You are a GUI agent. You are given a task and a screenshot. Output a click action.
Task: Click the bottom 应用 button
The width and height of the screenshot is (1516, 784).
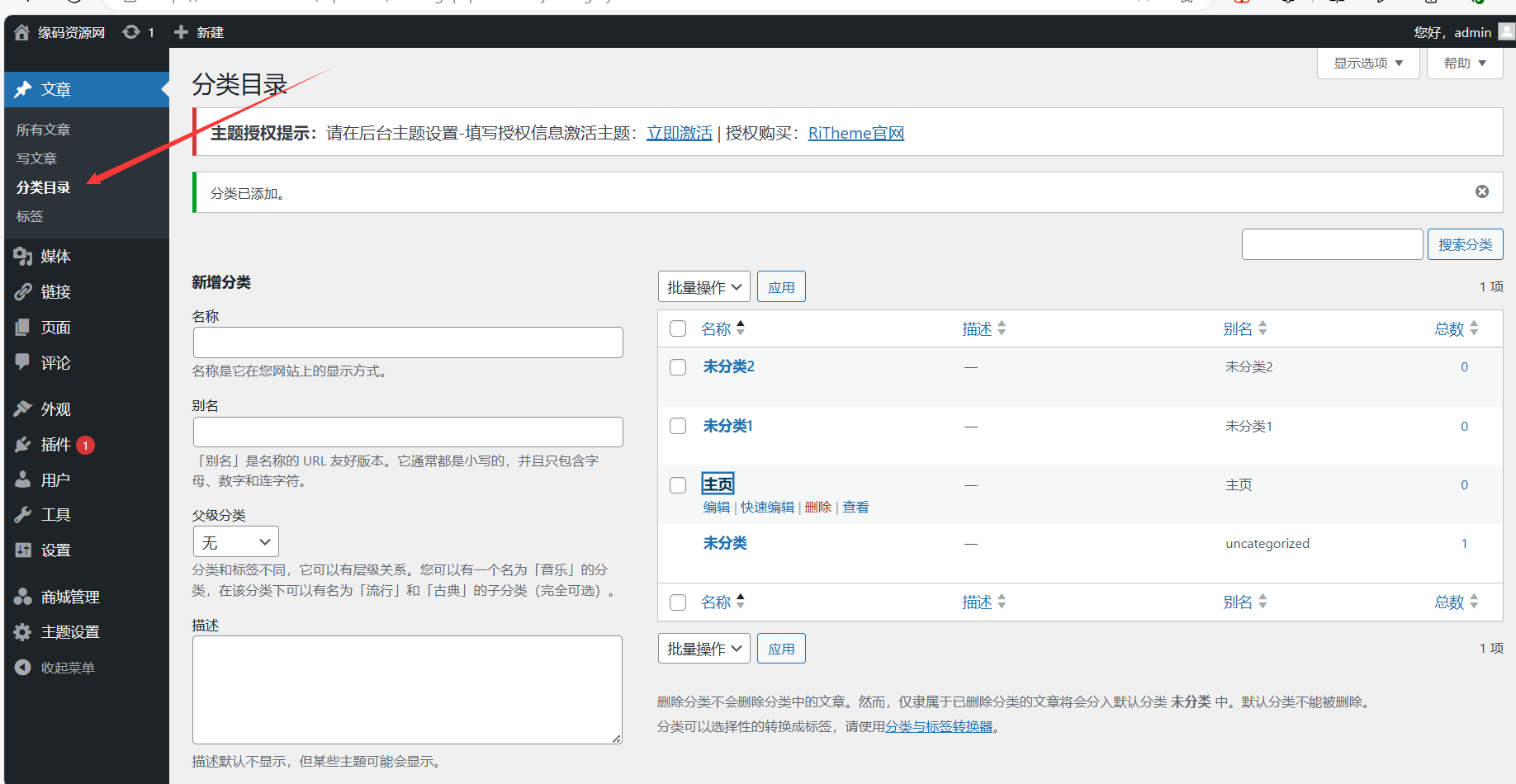coord(781,649)
